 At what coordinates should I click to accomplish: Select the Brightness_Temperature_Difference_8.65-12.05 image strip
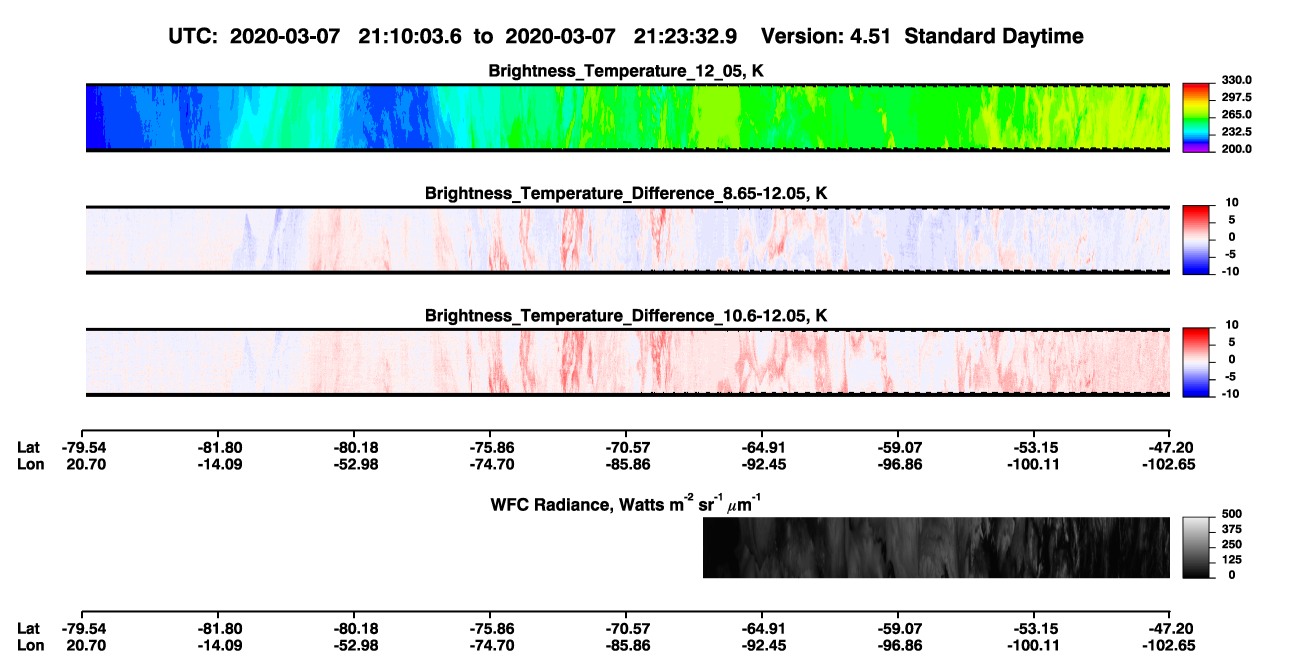coord(628,239)
